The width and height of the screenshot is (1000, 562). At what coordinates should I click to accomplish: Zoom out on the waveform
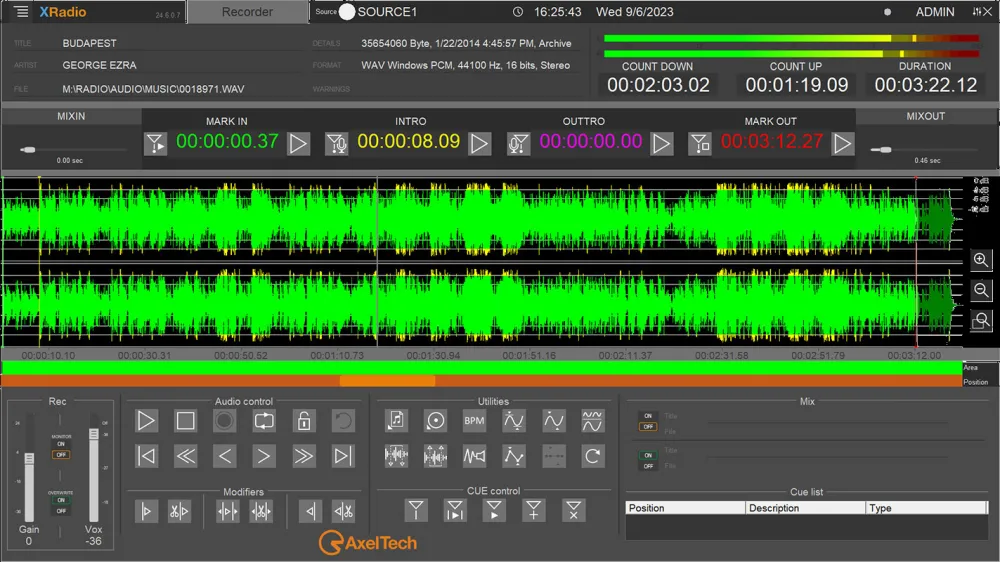click(981, 290)
